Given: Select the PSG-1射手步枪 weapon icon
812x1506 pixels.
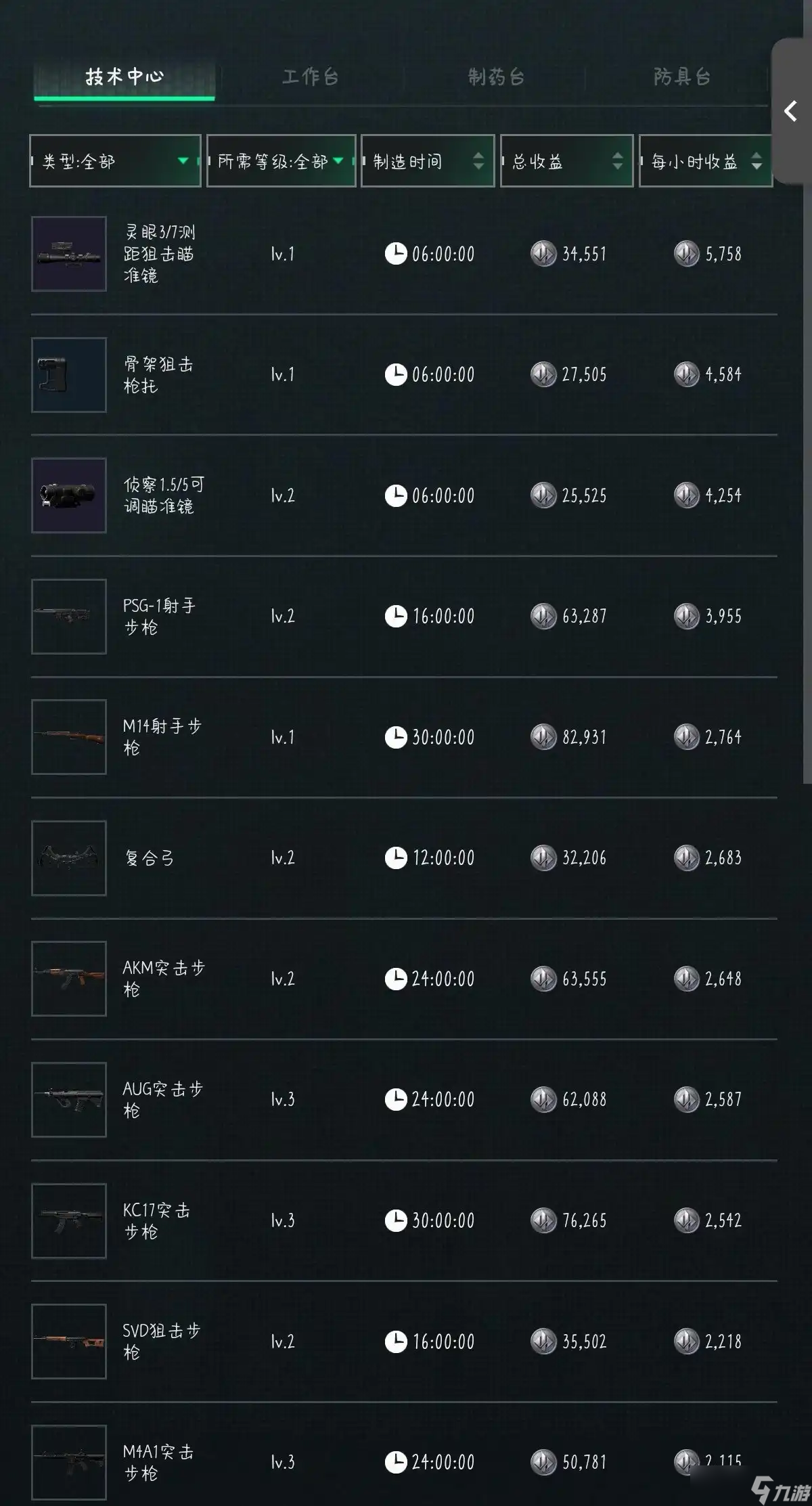Looking at the screenshot, I should click(x=69, y=616).
